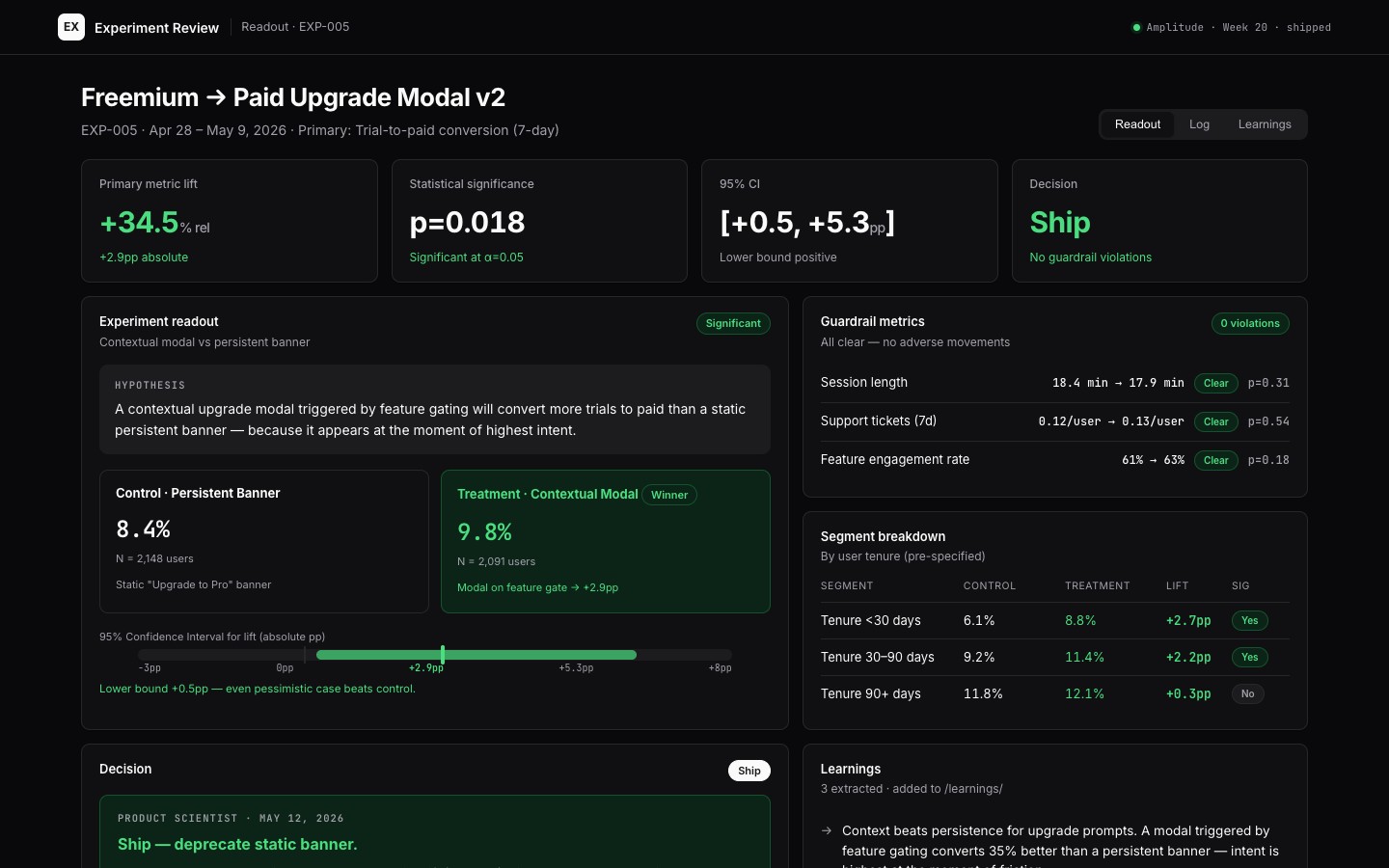Click the Experiment Review title

point(156,28)
